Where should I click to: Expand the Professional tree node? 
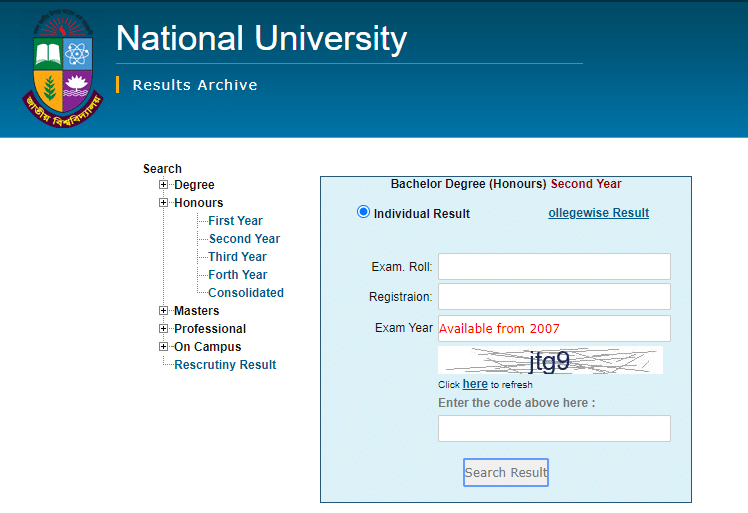coord(164,329)
